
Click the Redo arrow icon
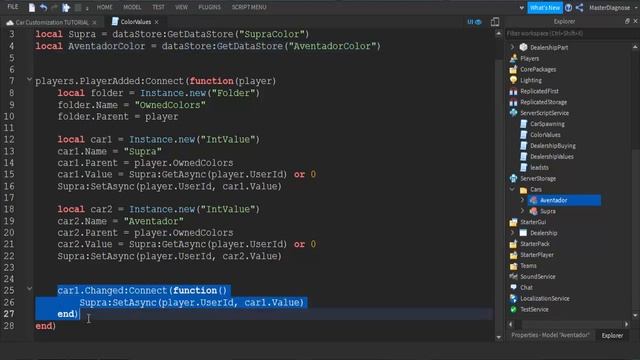point(54,7)
